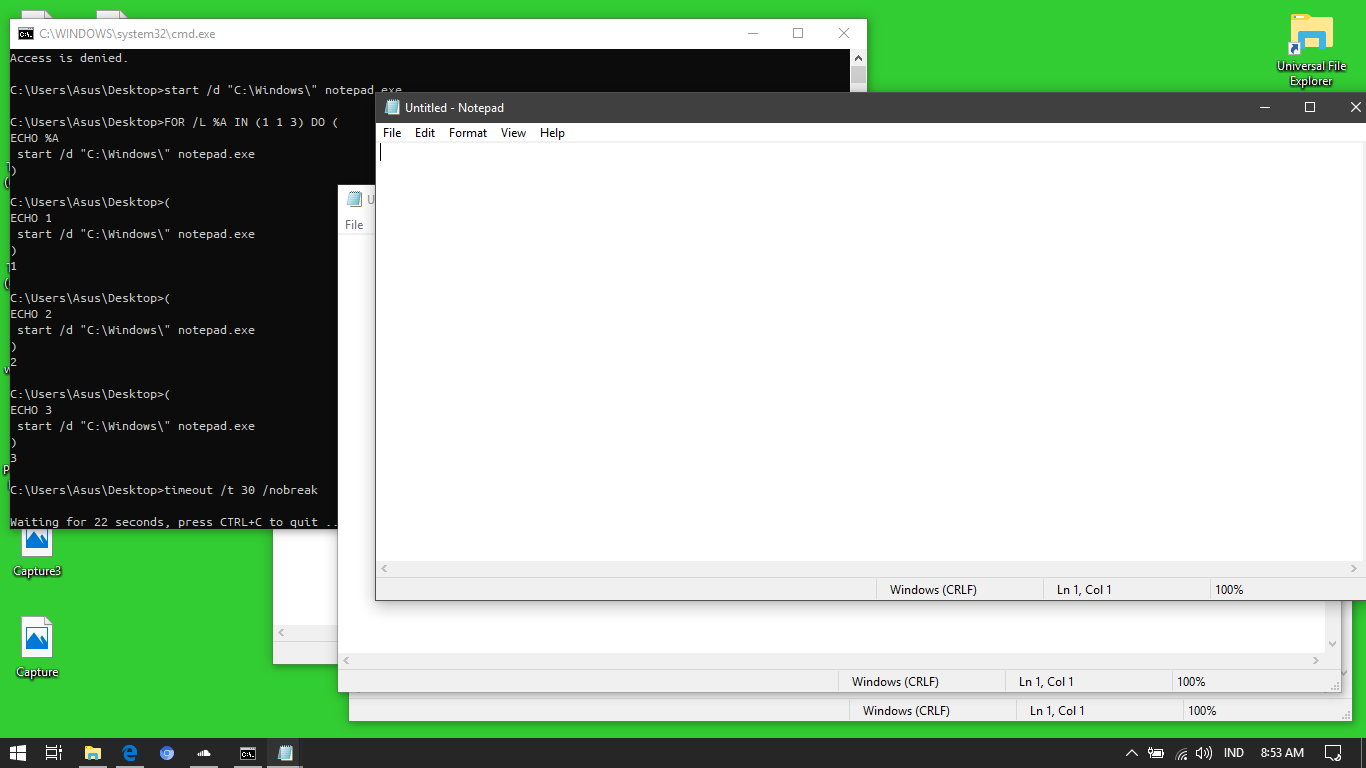Open the Edit menu in front Notepad

pyautogui.click(x=425, y=133)
